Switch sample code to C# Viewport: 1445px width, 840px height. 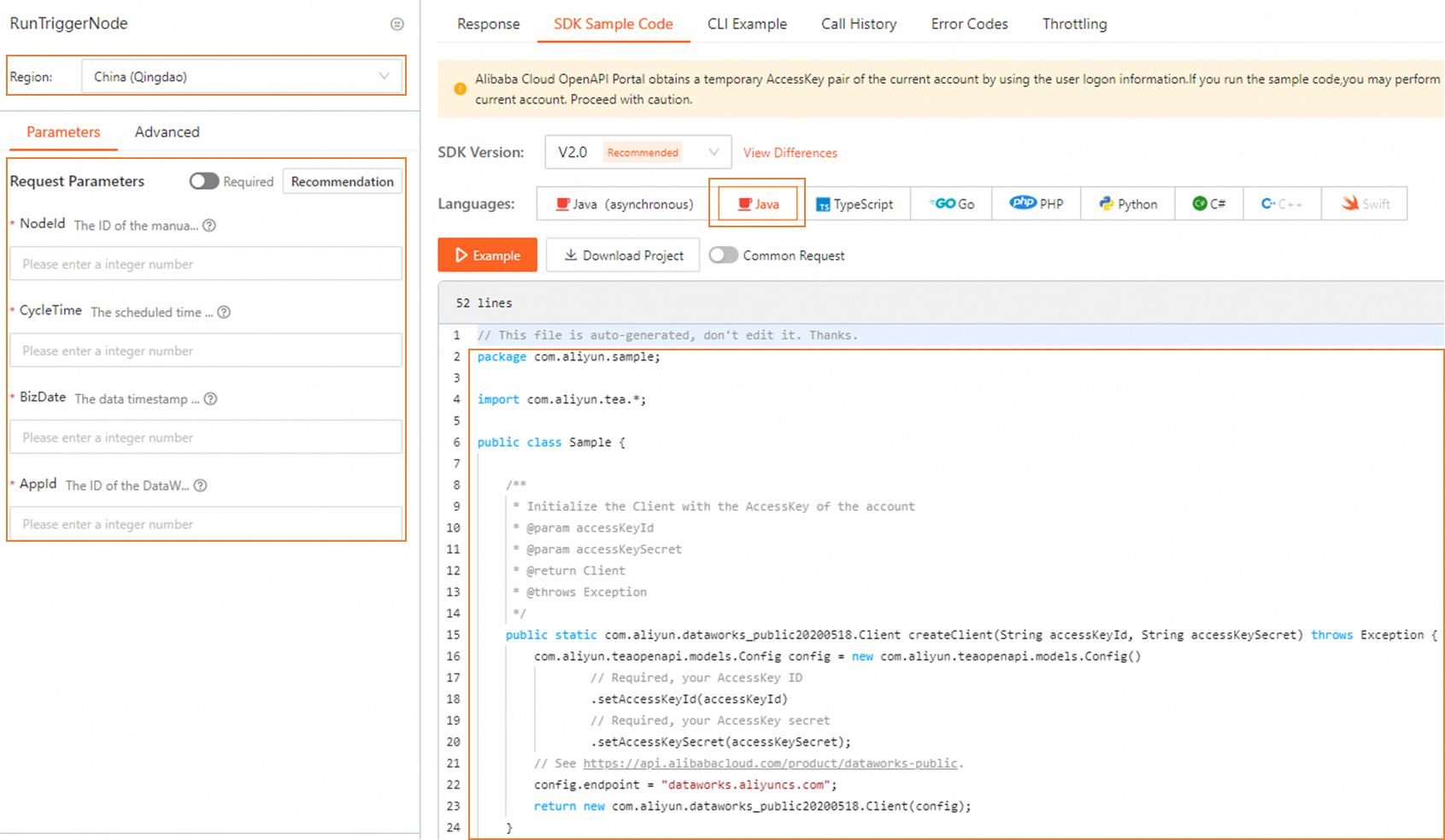click(1208, 203)
